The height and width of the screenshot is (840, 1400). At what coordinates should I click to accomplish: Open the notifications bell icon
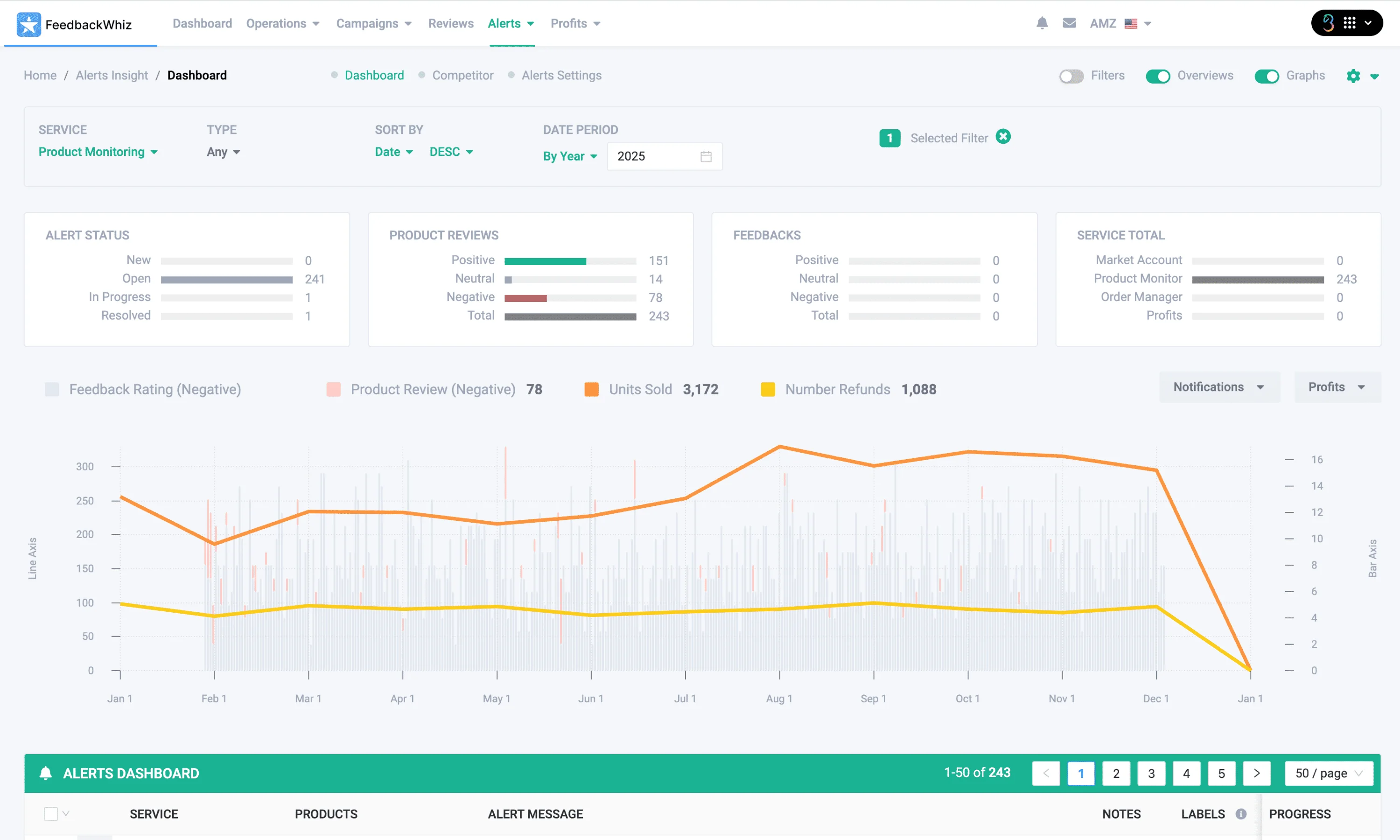[1042, 23]
